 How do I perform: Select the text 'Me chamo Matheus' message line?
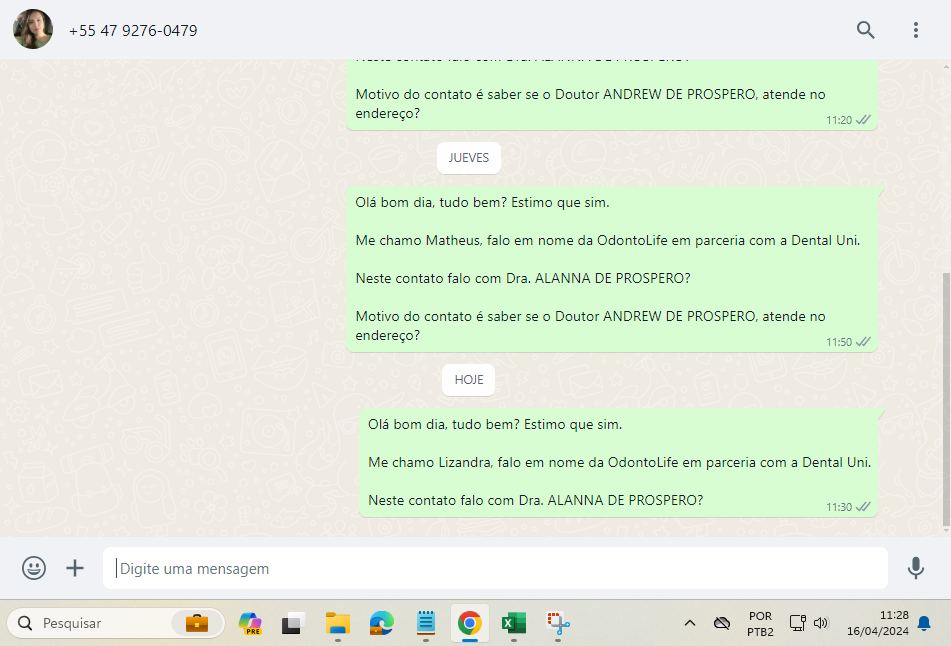[608, 240]
